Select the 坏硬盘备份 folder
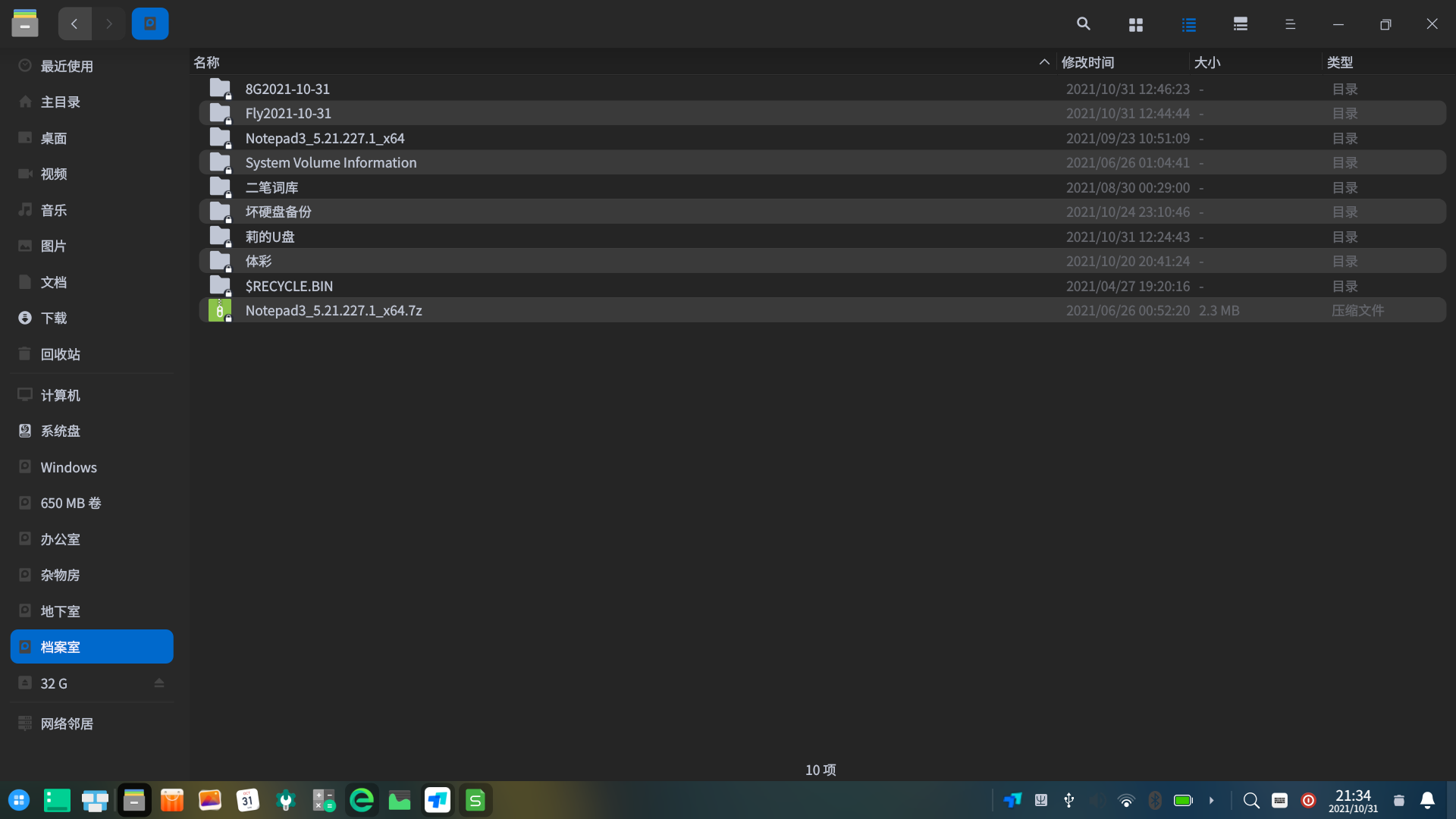This screenshot has width=1456, height=819. coord(278,212)
